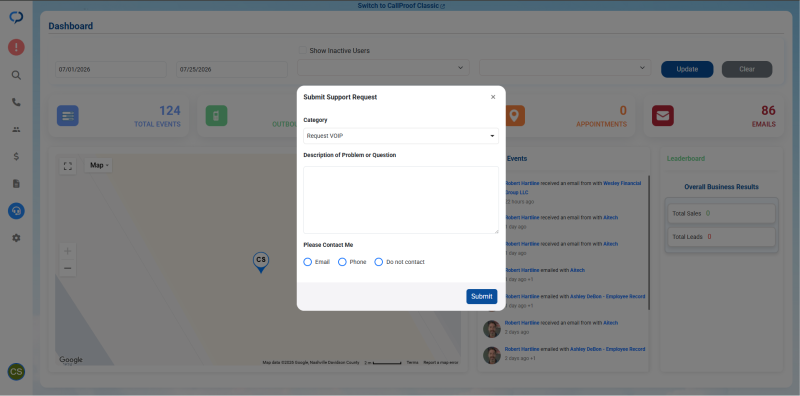Select the Do not contact option
800x396 pixels.
379,262
